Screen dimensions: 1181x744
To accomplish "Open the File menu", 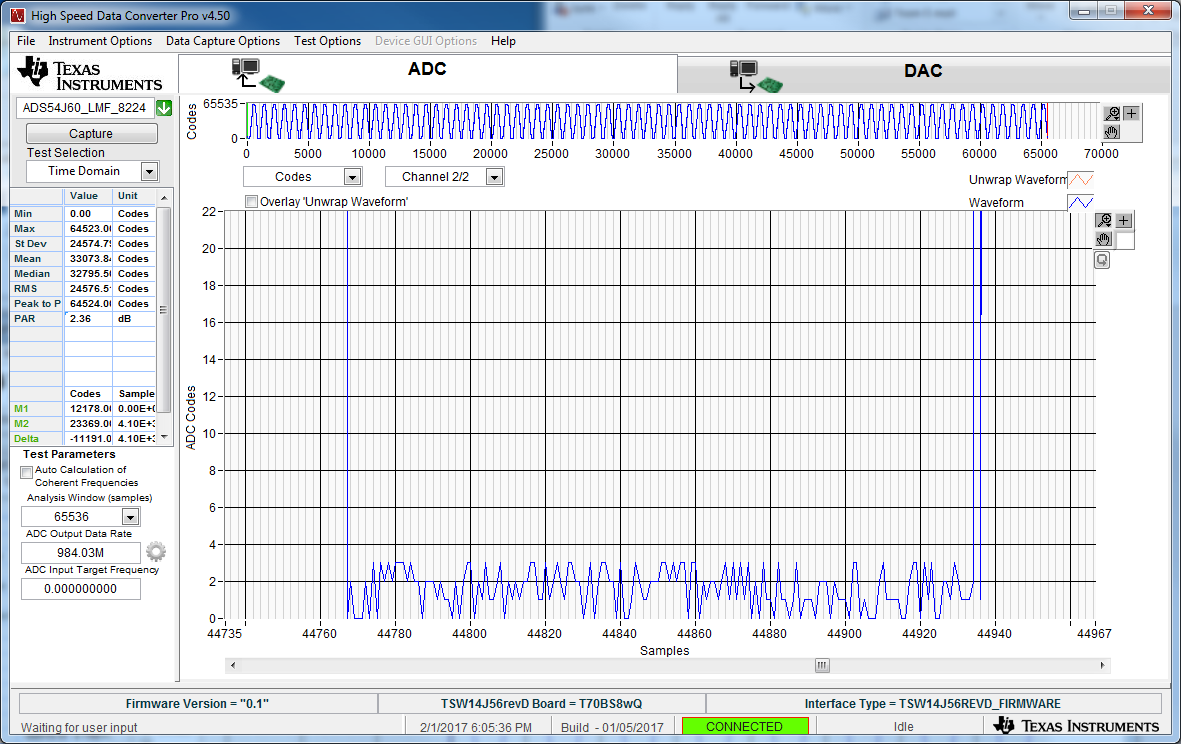I will 26,41.
